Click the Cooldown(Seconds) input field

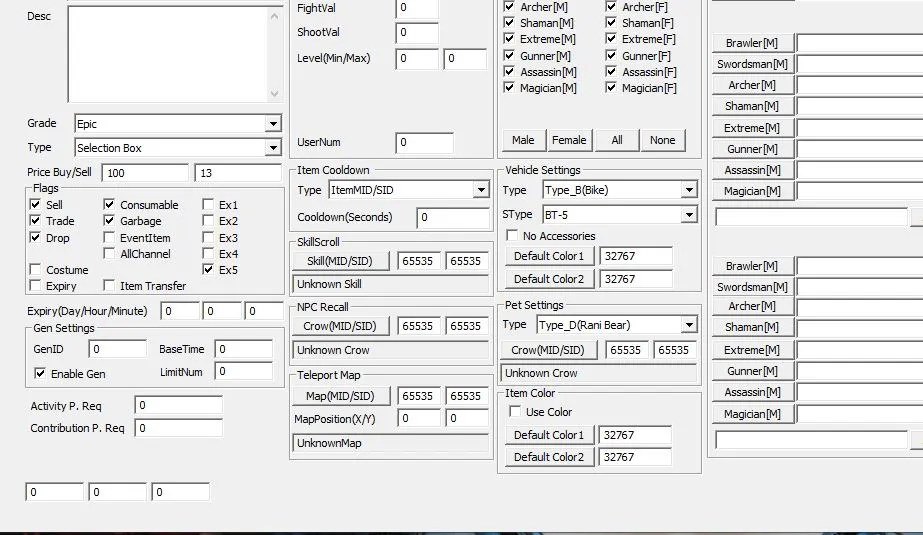(453, 217)
